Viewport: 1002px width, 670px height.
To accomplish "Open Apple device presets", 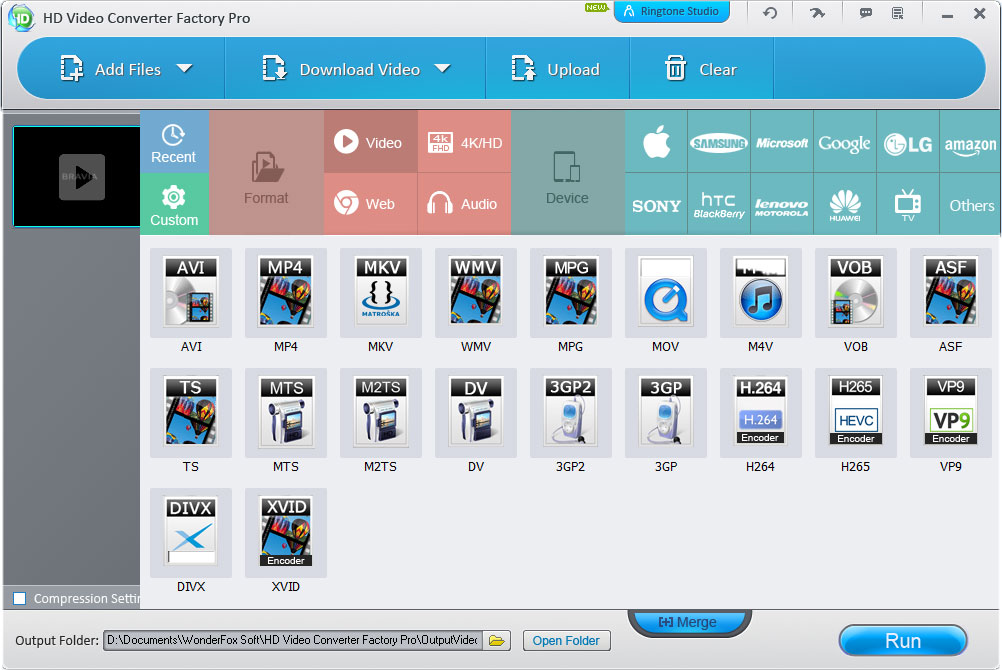I will [x=656, y=142].
